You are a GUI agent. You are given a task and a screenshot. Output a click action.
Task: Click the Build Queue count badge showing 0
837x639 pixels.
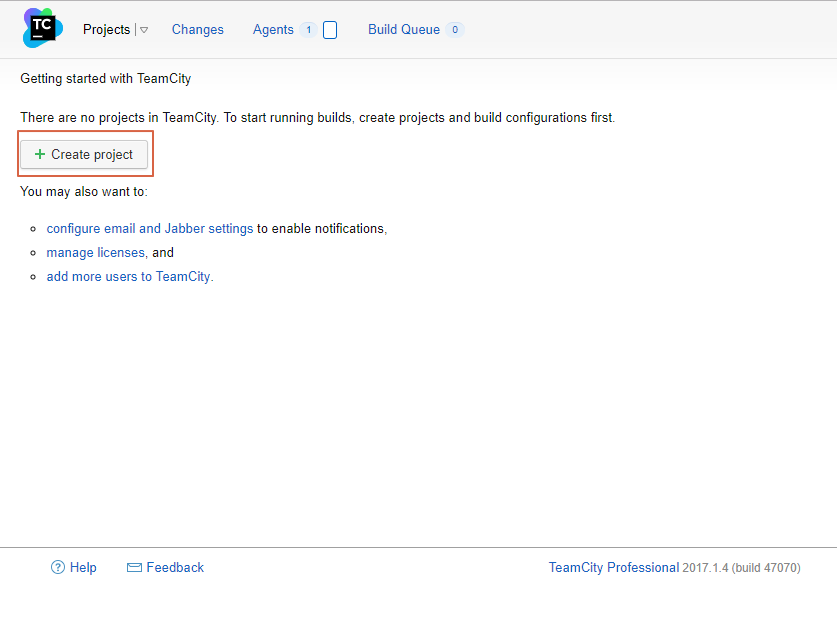click(x=455, y=30)
